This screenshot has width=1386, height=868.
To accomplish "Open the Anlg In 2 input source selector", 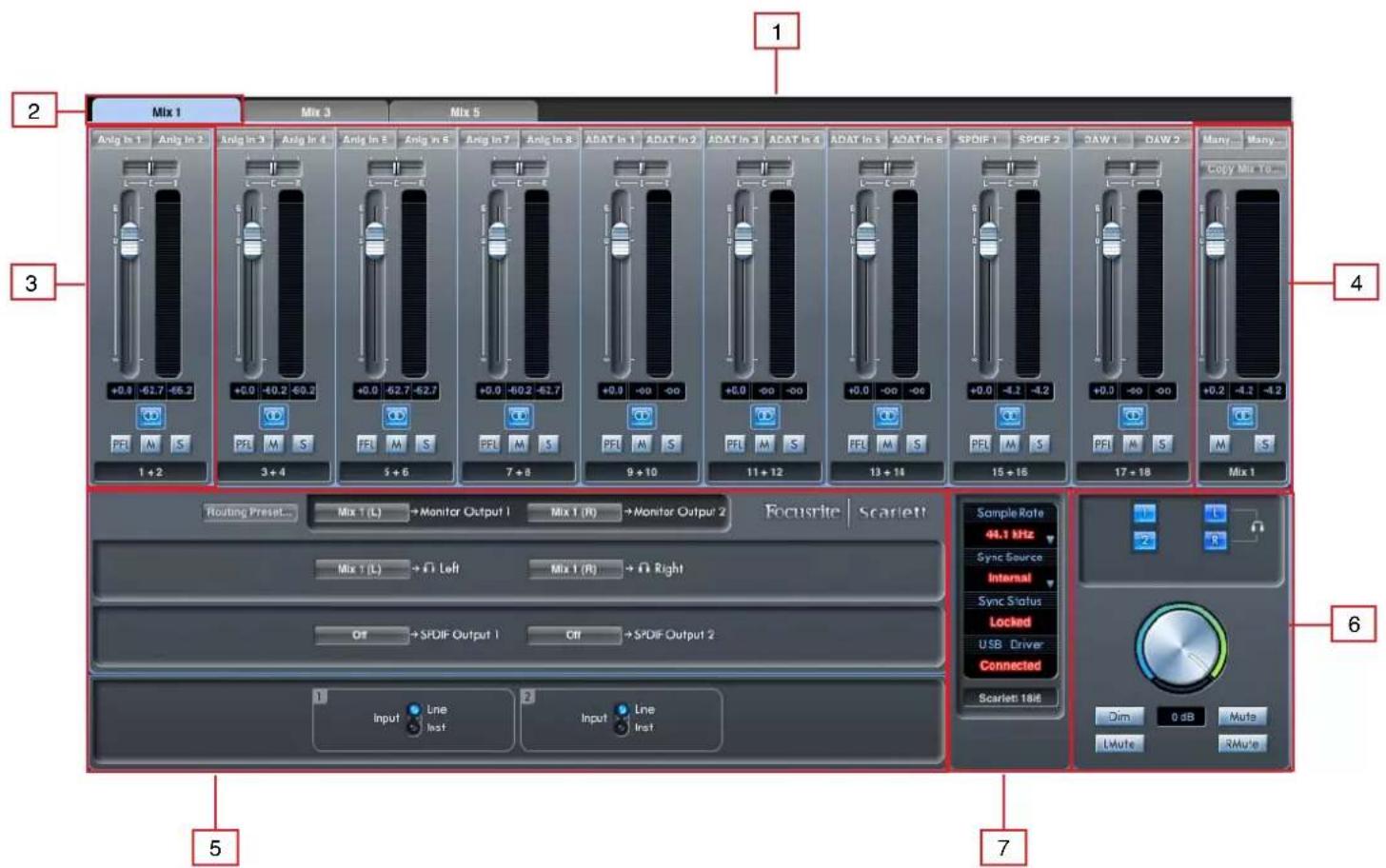I will pos(181,140).
